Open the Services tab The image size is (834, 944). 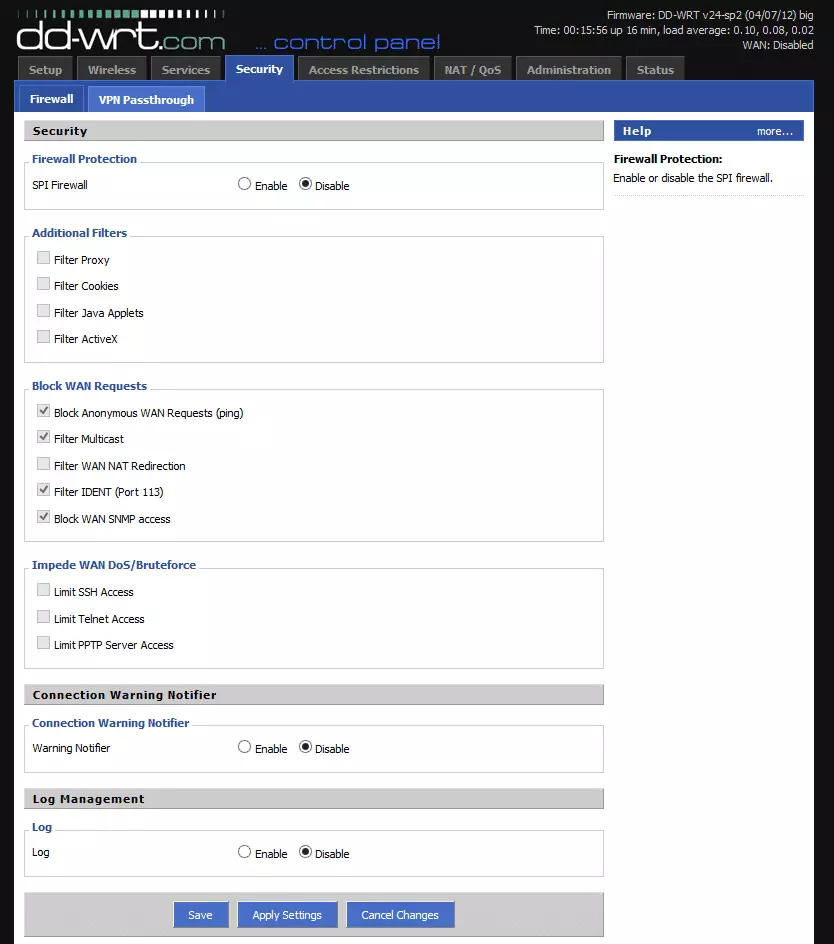(186, 70)
